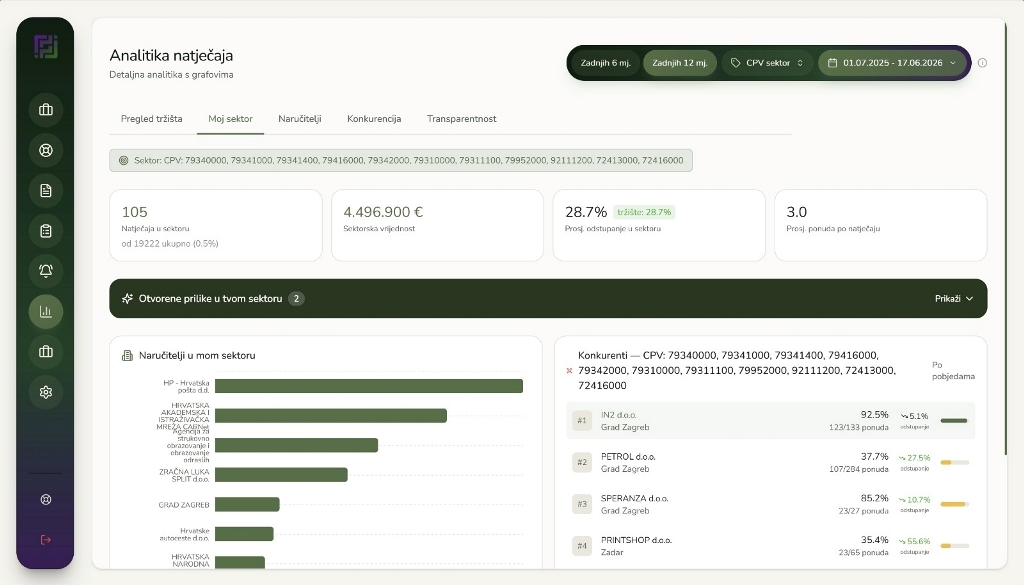Open PETROL d.o.o. competitor row
Viewport: 1024px width, 585px height.
(x=771, y=462)
